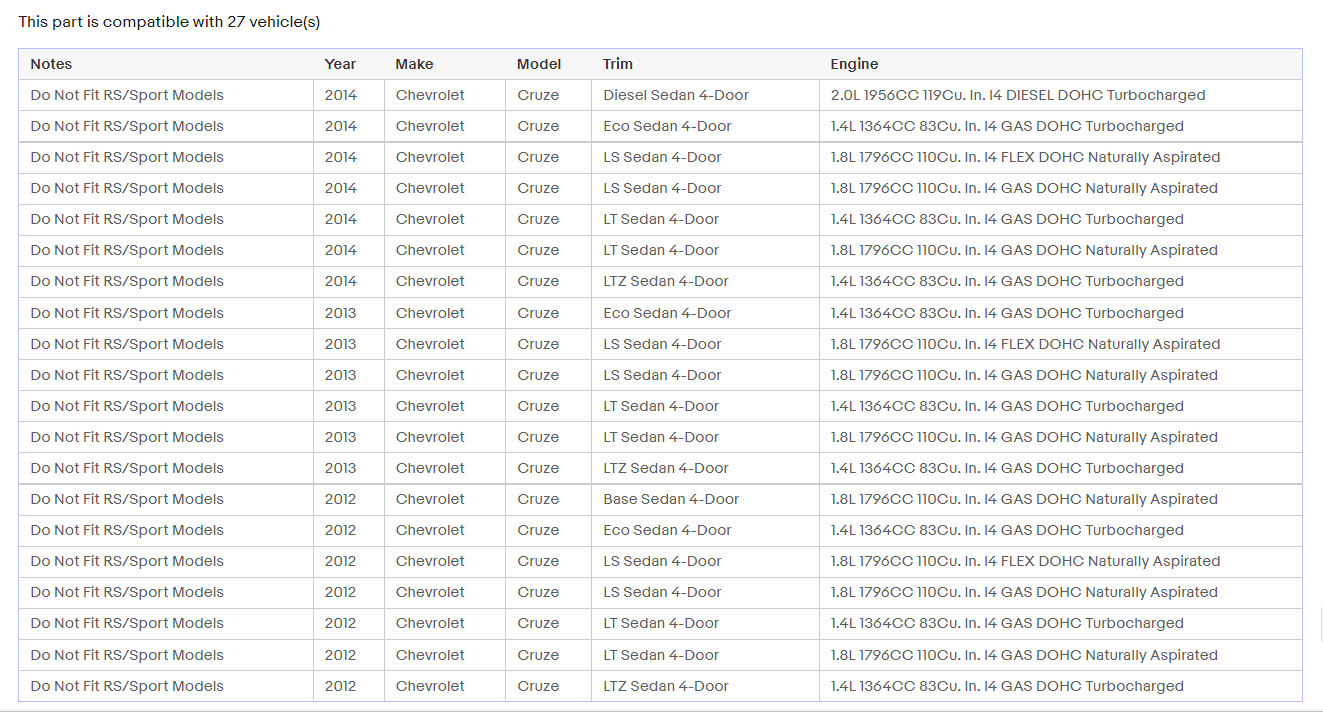1323x712 pixels.
Task: Click the Year column header
Action: coord(340,64)
